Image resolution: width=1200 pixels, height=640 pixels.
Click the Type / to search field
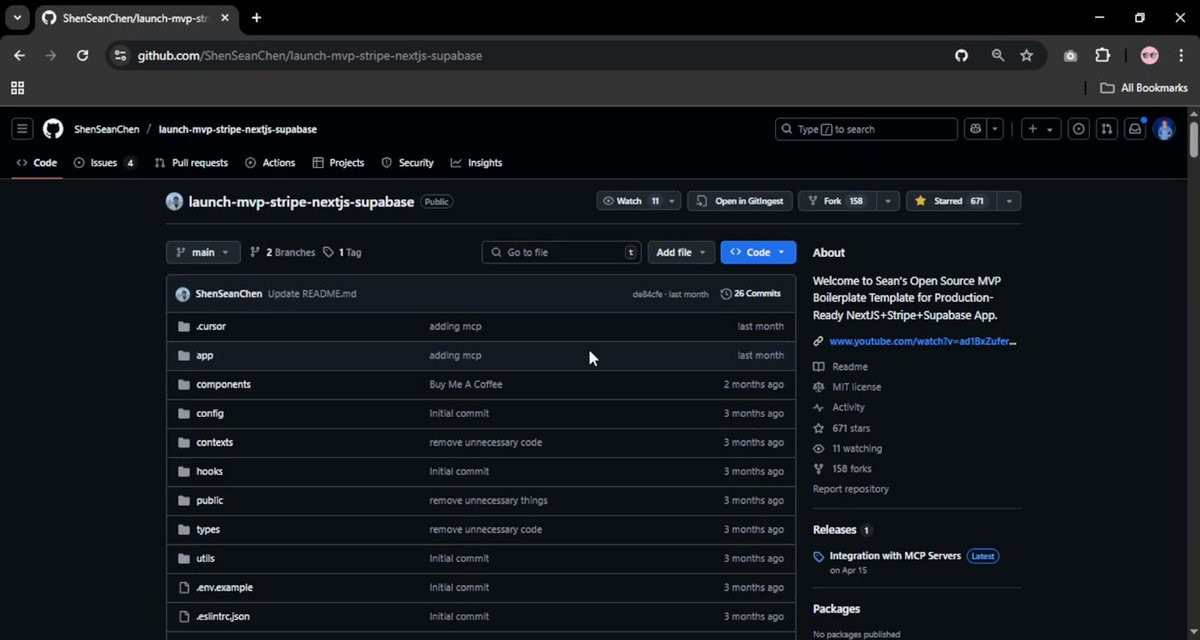click(866, 129)
